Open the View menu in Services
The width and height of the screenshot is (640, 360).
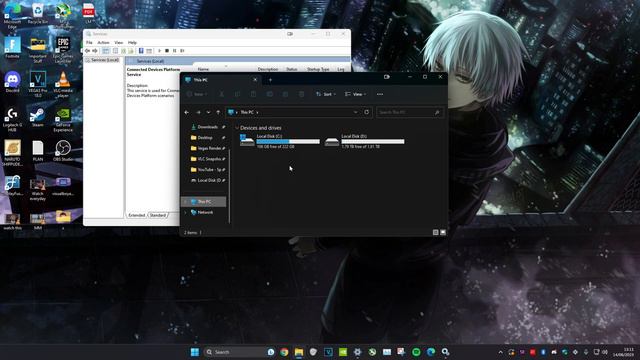point(118,42)
